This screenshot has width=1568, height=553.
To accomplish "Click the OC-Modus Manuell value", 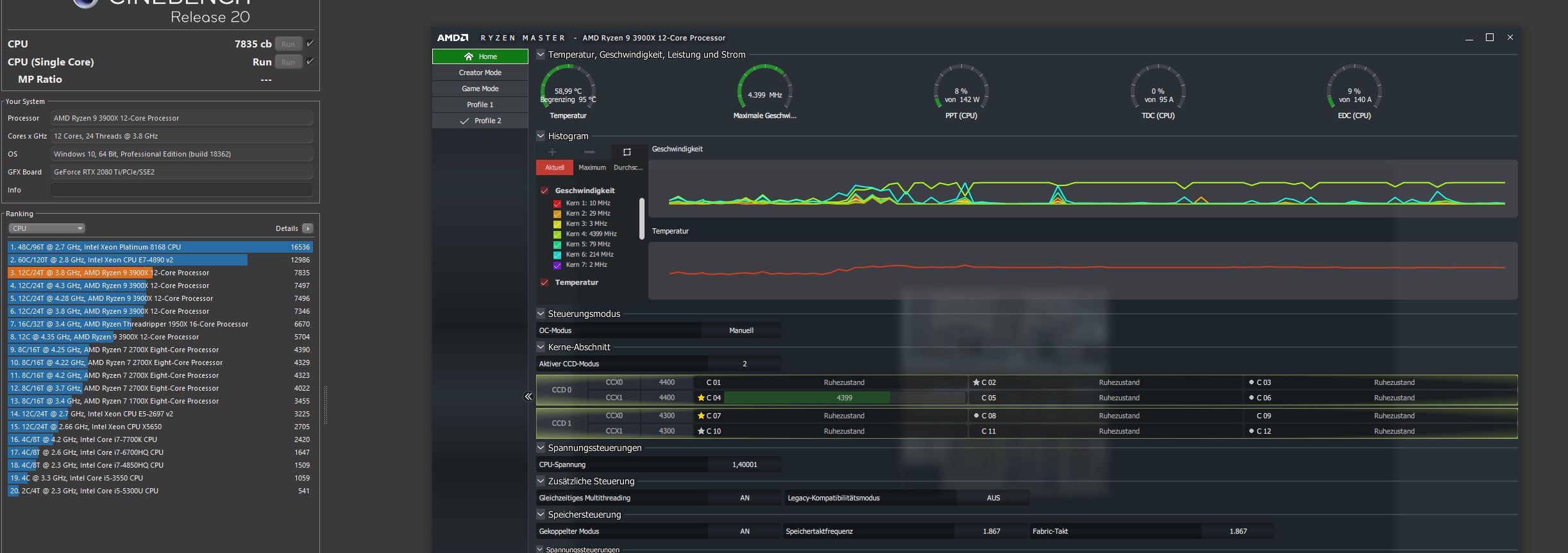I will 741,330.
